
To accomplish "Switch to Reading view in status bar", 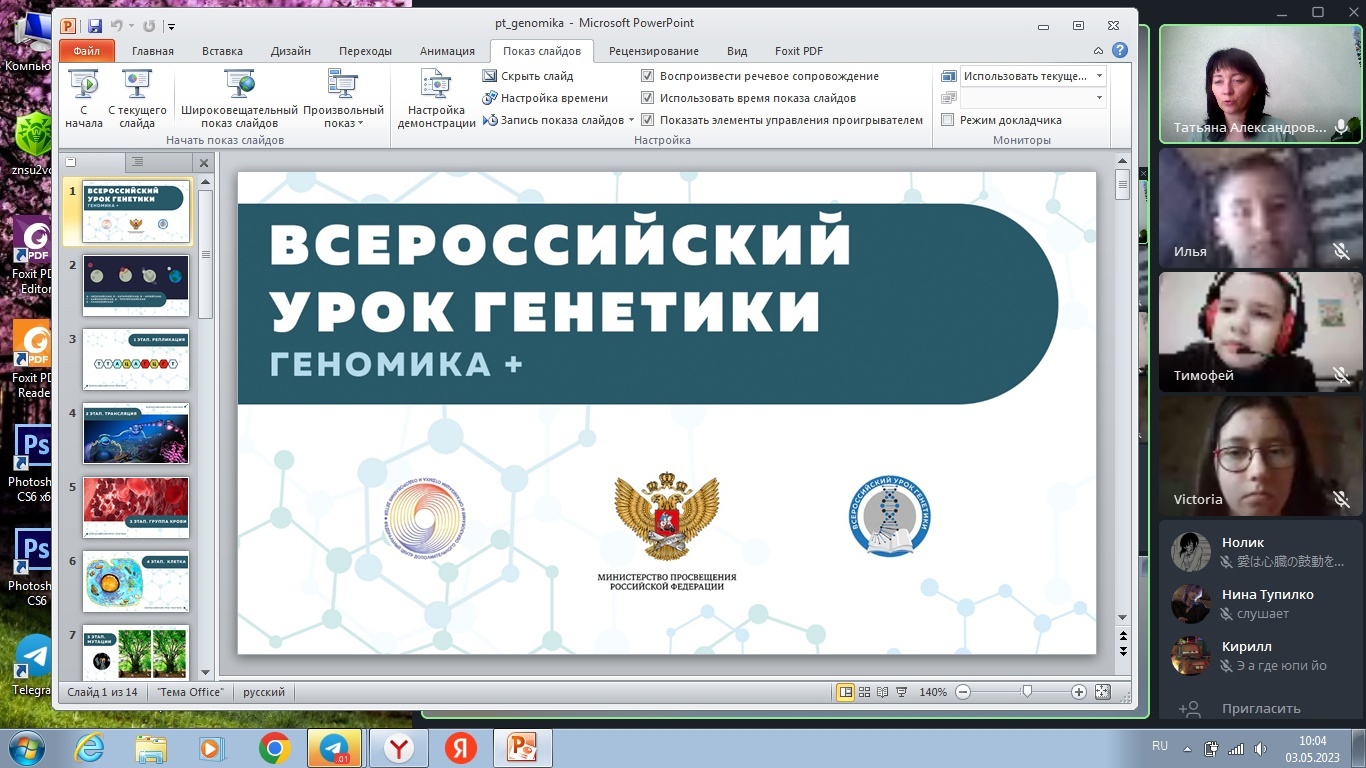I will point(882,692).
